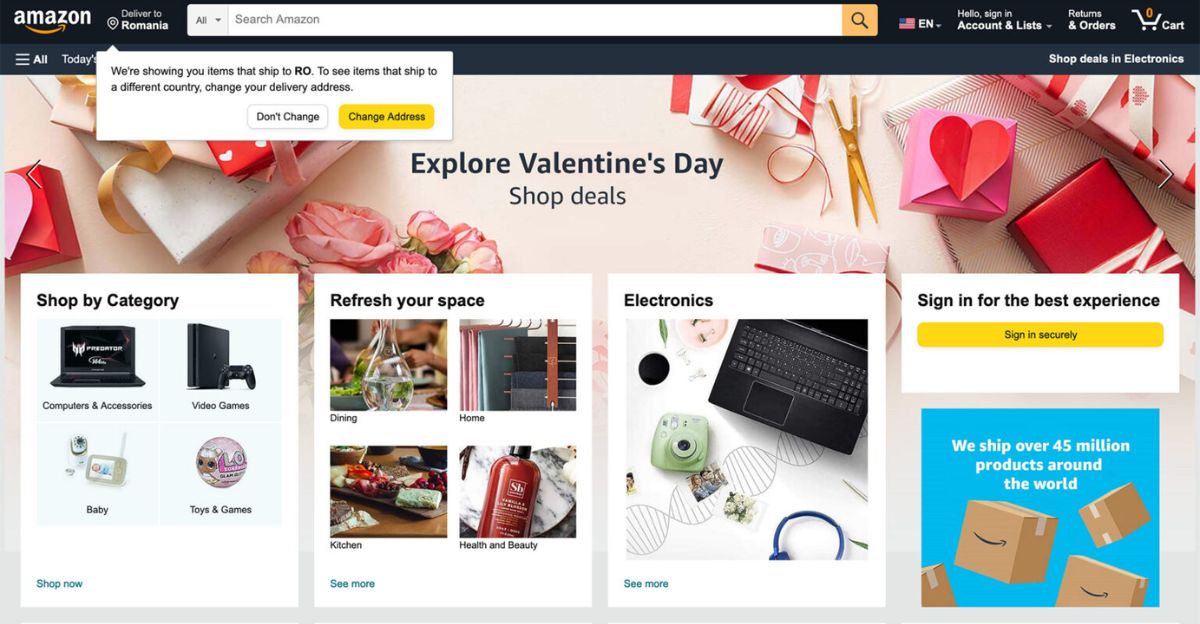Select Shop deals in Electronics
The height and width of the screenshot is (624, 1200).
click(x=1116, y=59)
